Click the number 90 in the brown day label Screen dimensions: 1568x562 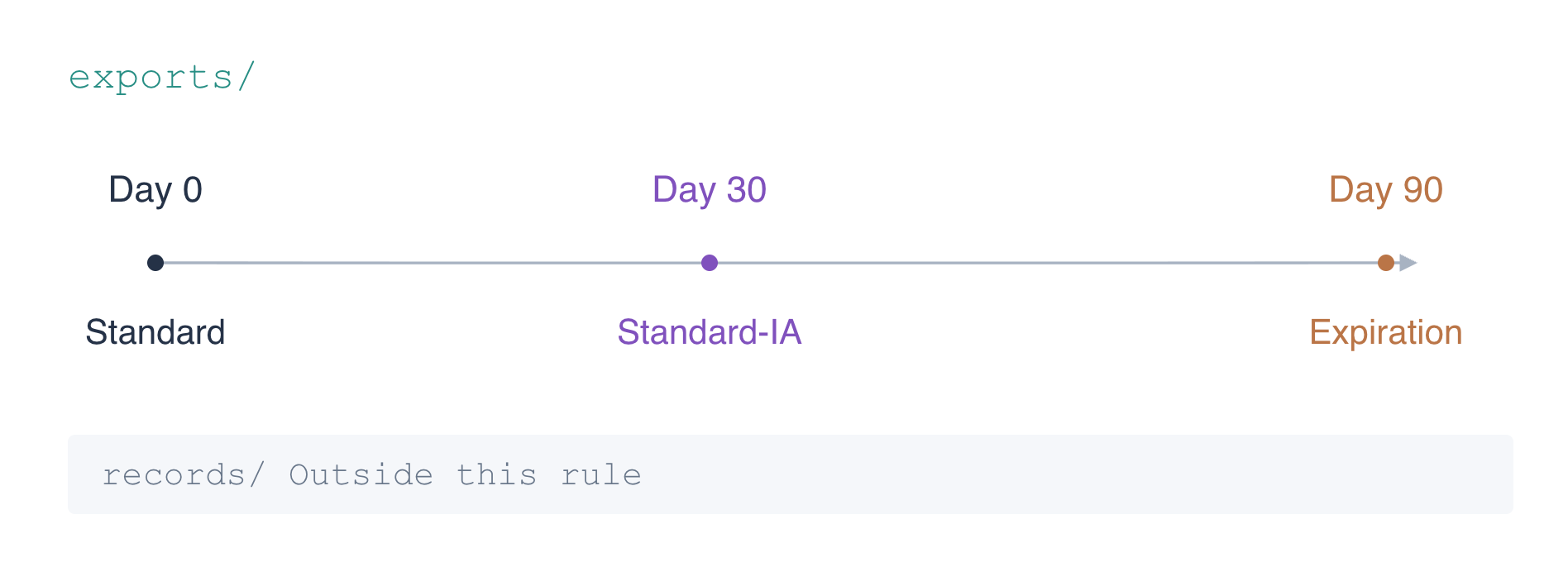point(1423,190)
